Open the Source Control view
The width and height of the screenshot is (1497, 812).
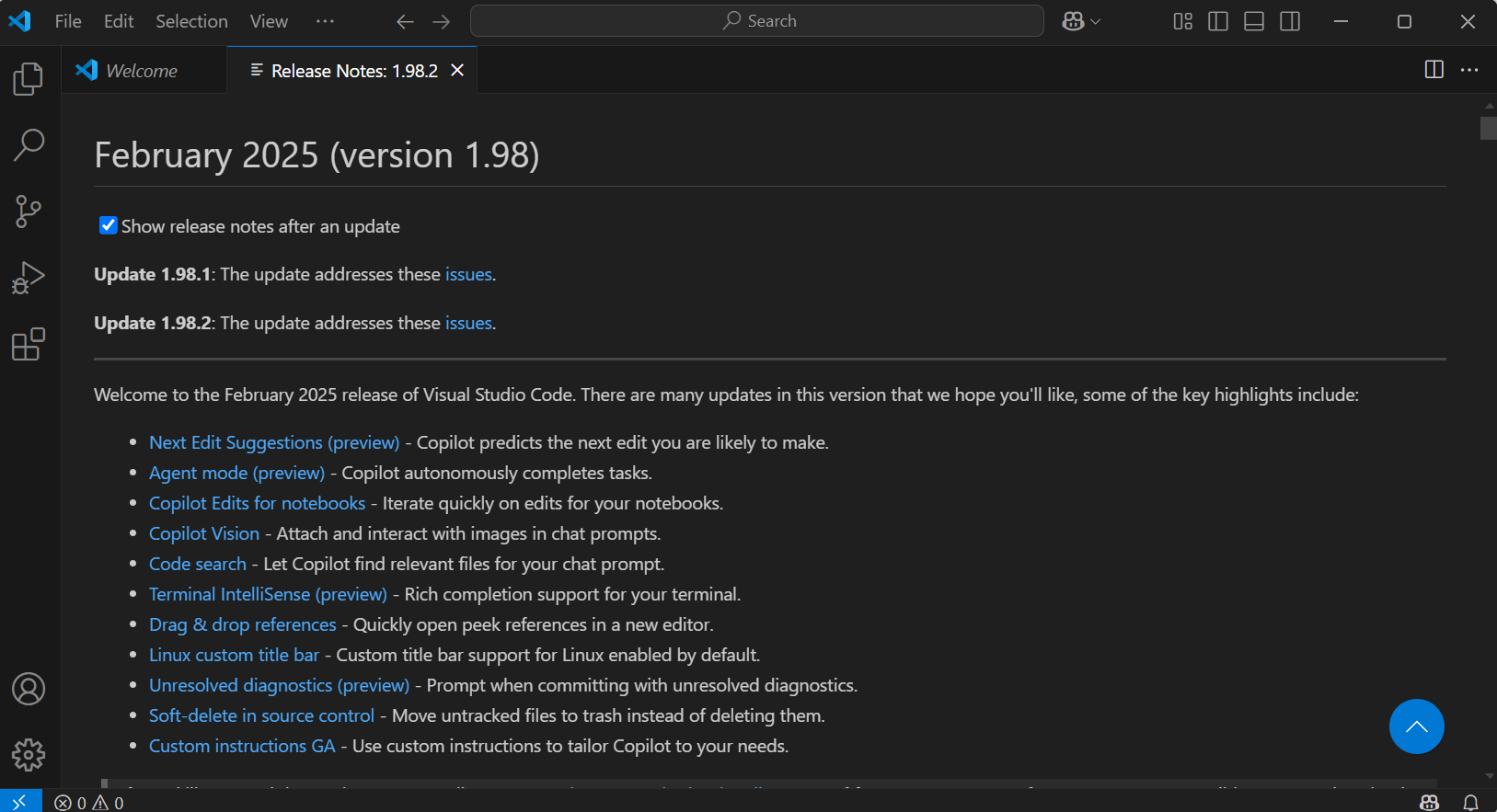29,212
